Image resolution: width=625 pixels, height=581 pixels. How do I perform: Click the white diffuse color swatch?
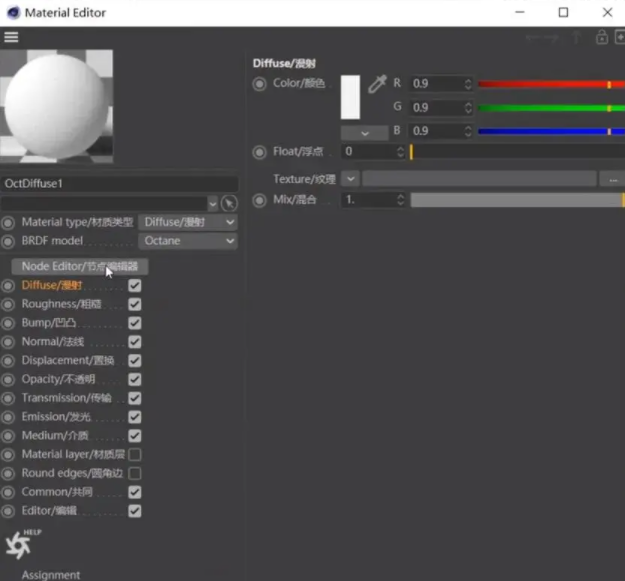(x=350, y=97)
